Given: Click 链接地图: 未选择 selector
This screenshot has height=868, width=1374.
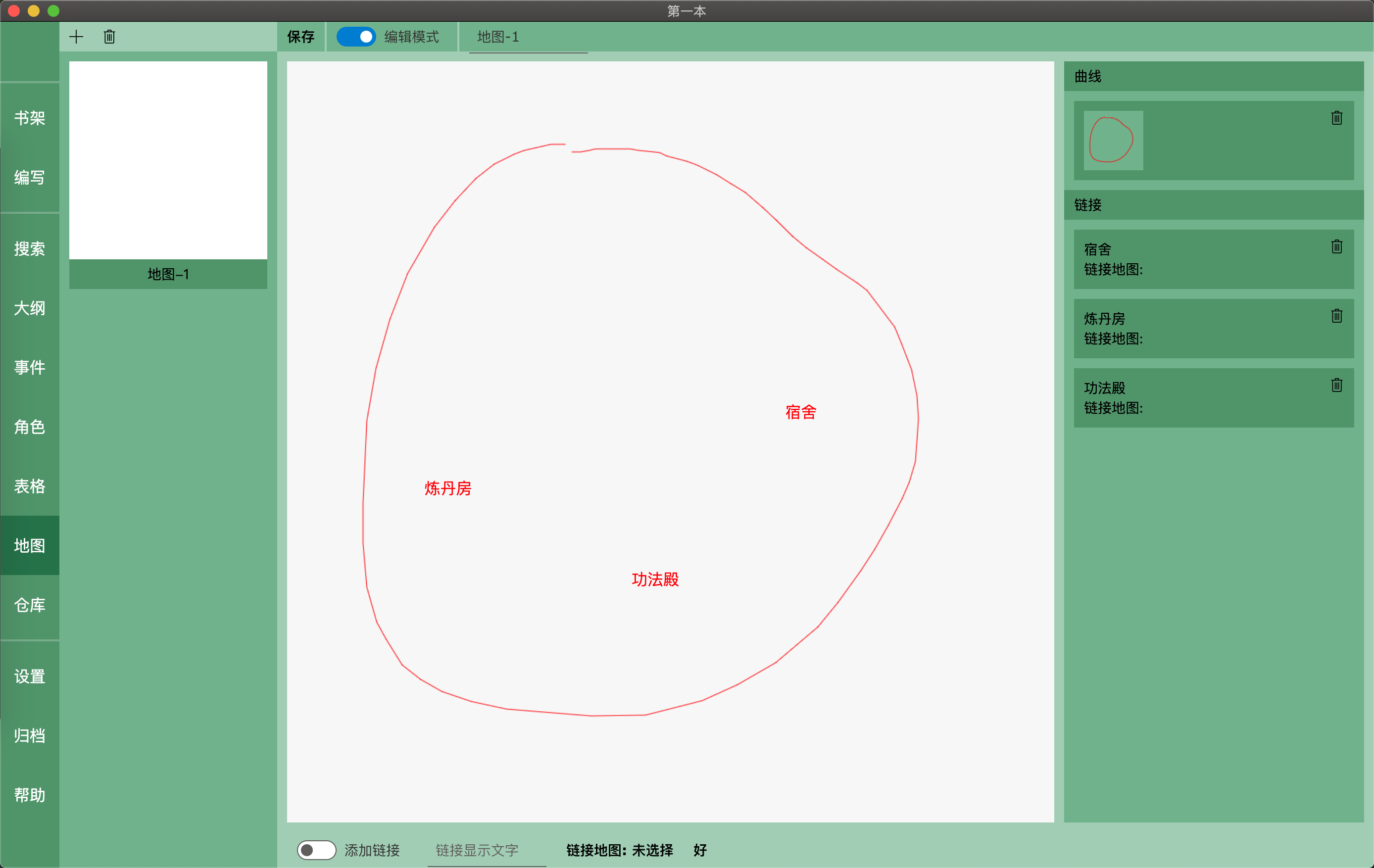Looking at the screenshot, I should click(620, 850).
